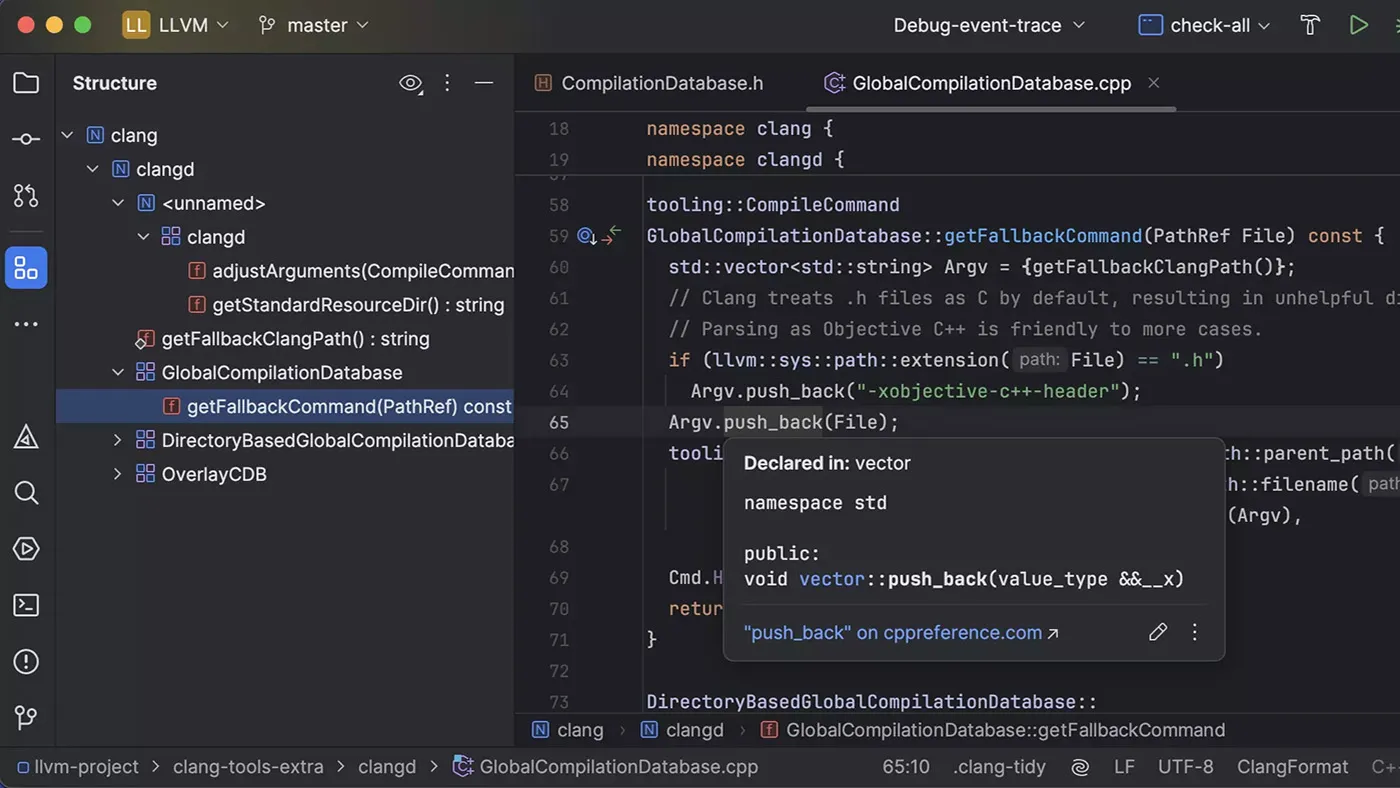This screenshot has height=788, width=1400.
Task: Open the Git tool window at sidebar bottom
Action: tap(27, 716)
